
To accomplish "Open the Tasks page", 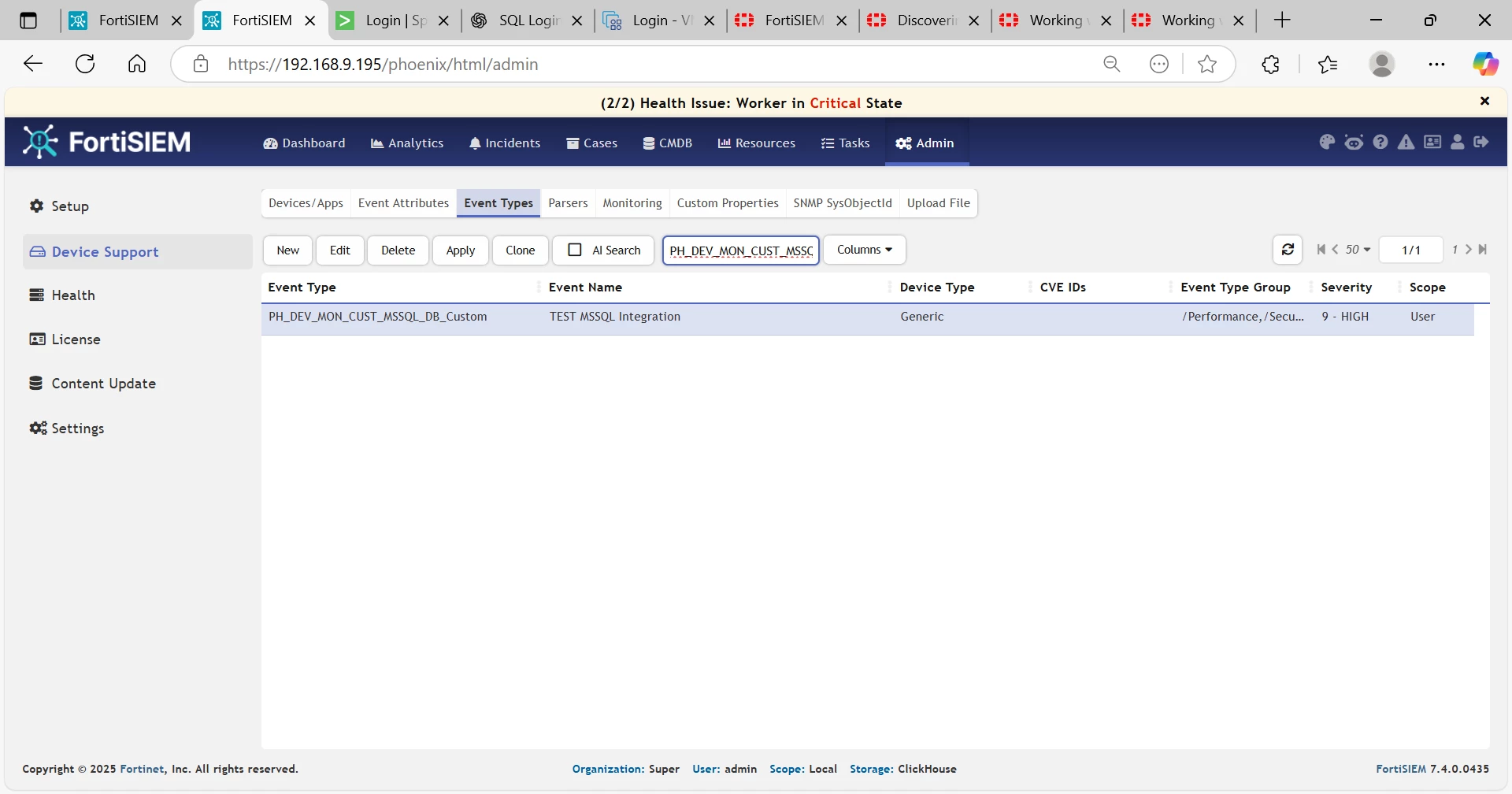I will click(845, 143).
